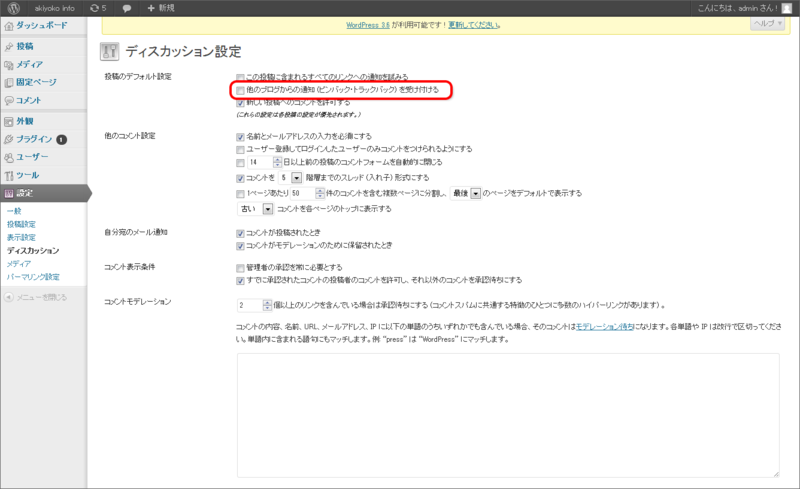Toggle split comments into pages checkbox
The height and width of the screenshot is (489, 800).
(240, 194)
